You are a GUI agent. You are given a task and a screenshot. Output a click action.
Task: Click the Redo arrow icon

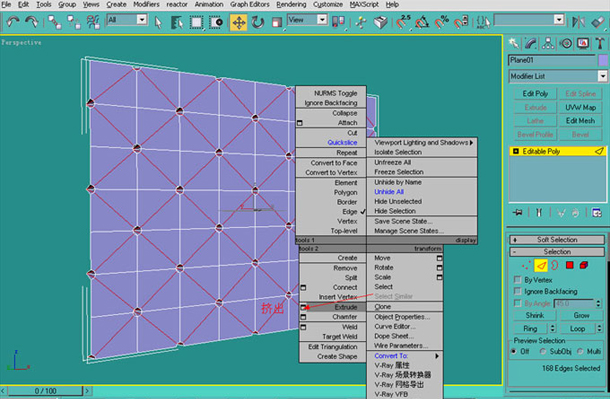[31, 22]
